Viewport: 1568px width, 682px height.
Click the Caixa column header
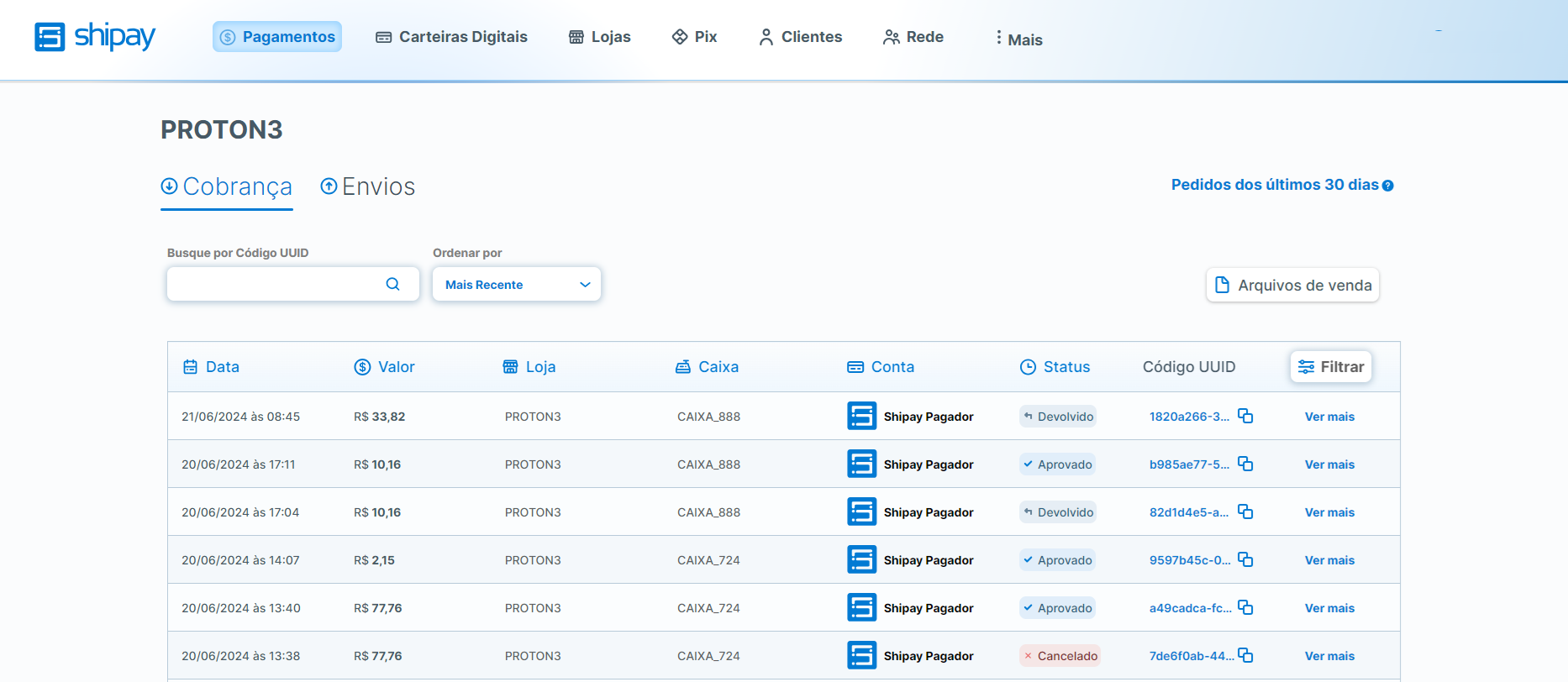tap(708, 367)
